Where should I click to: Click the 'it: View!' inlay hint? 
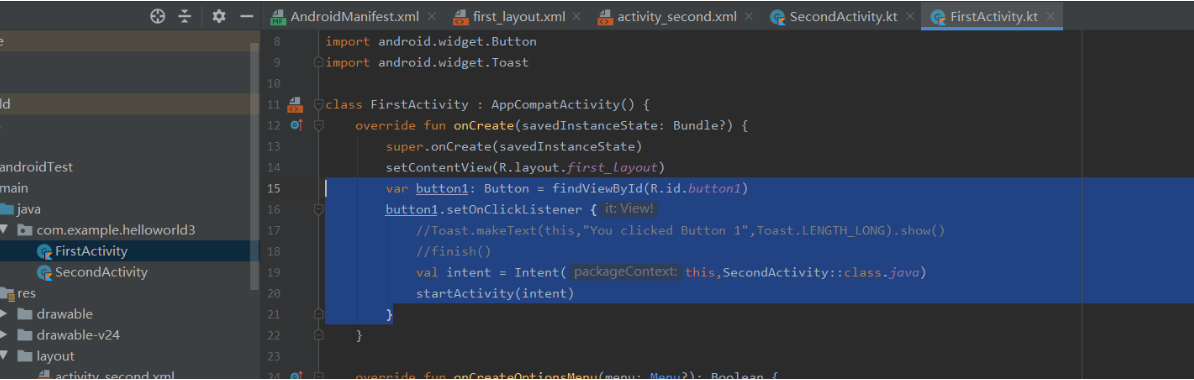pyautogui.click(x=627, y=209)
